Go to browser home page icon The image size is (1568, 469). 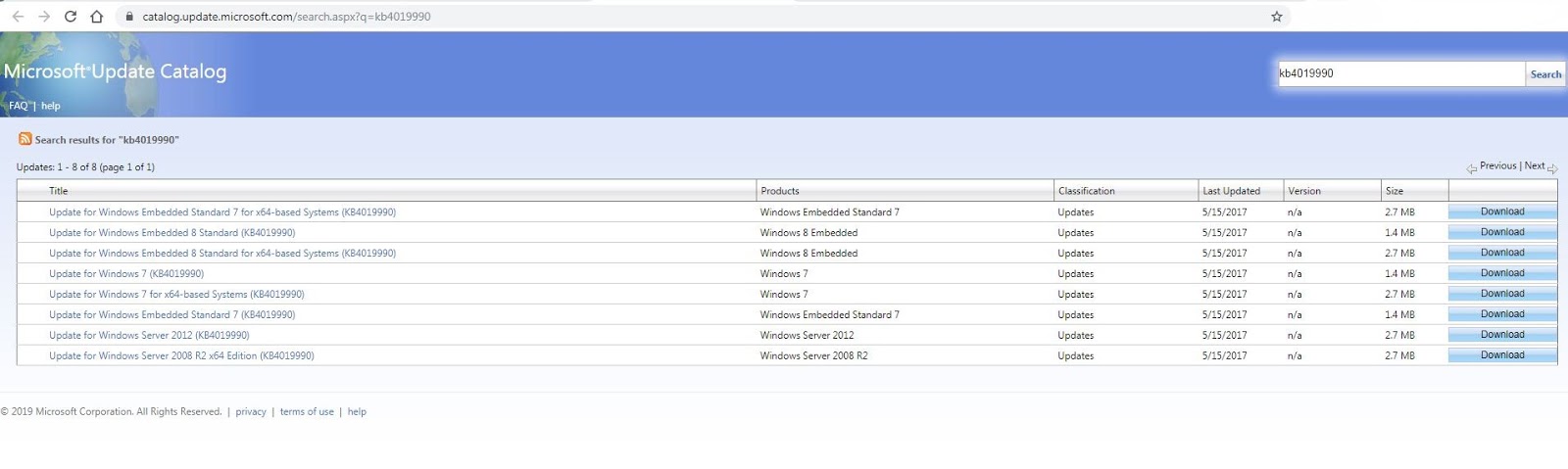pyautogui.click(x=96, y=17)
